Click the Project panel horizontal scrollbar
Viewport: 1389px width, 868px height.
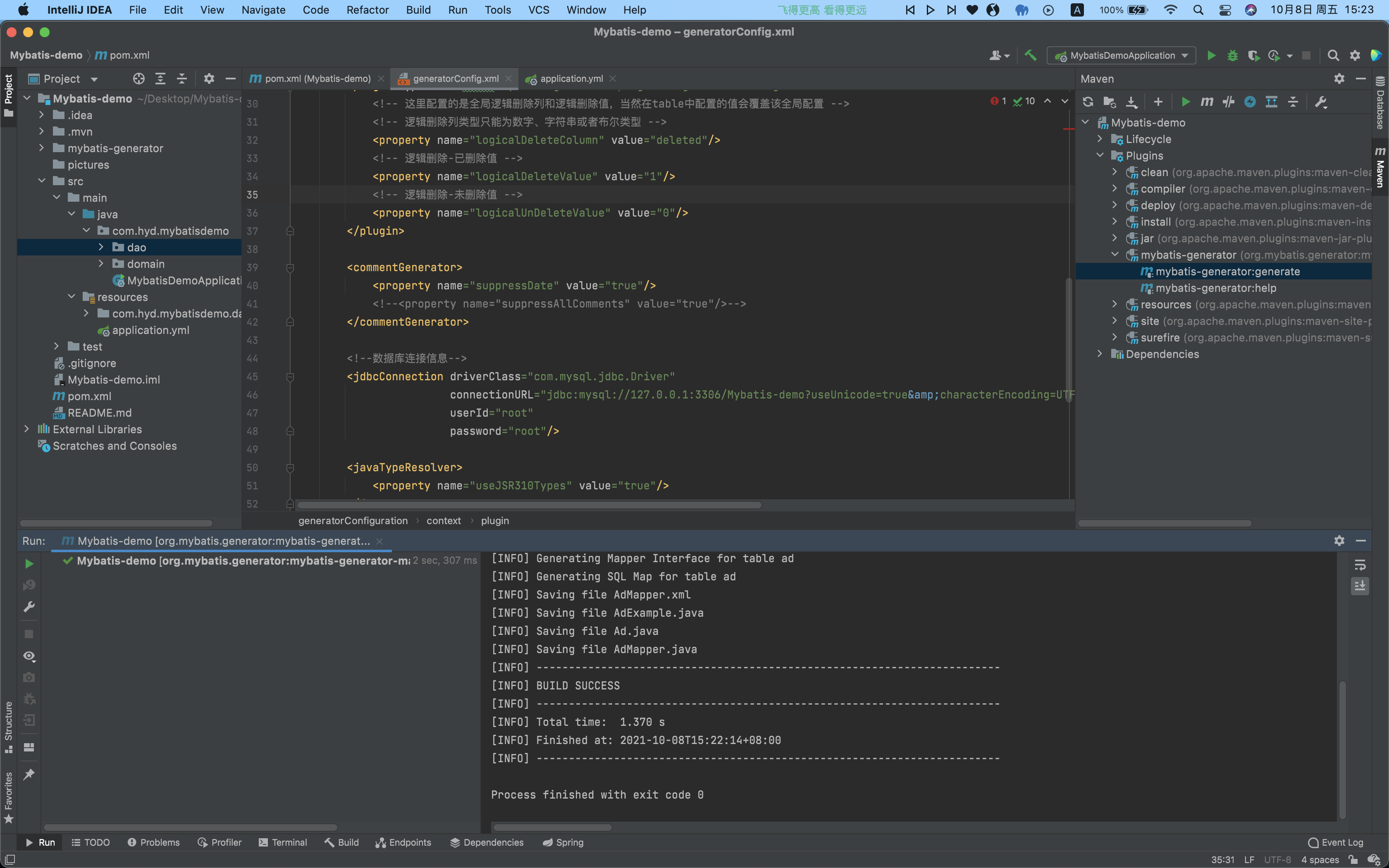pyautogui.click(x=116, y=523)
